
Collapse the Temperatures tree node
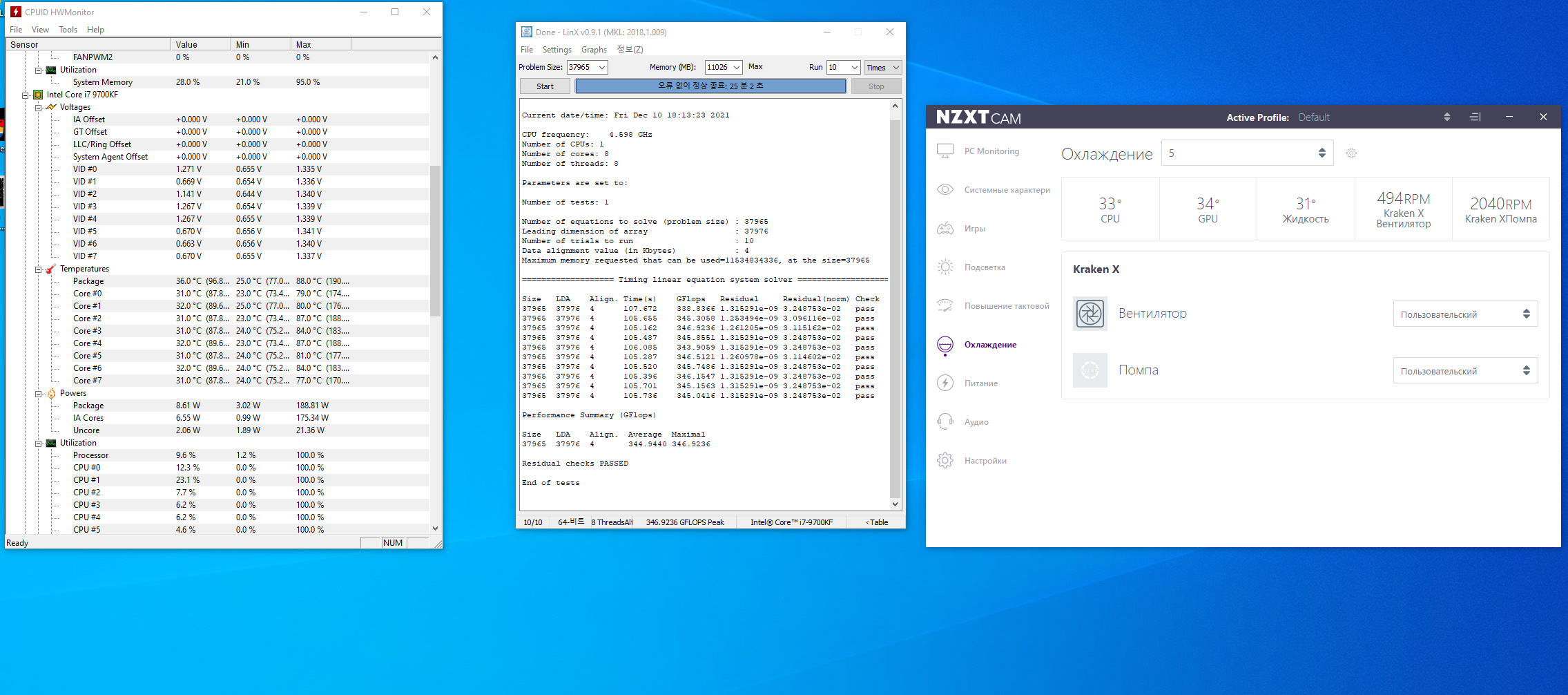tap(39, 269)
